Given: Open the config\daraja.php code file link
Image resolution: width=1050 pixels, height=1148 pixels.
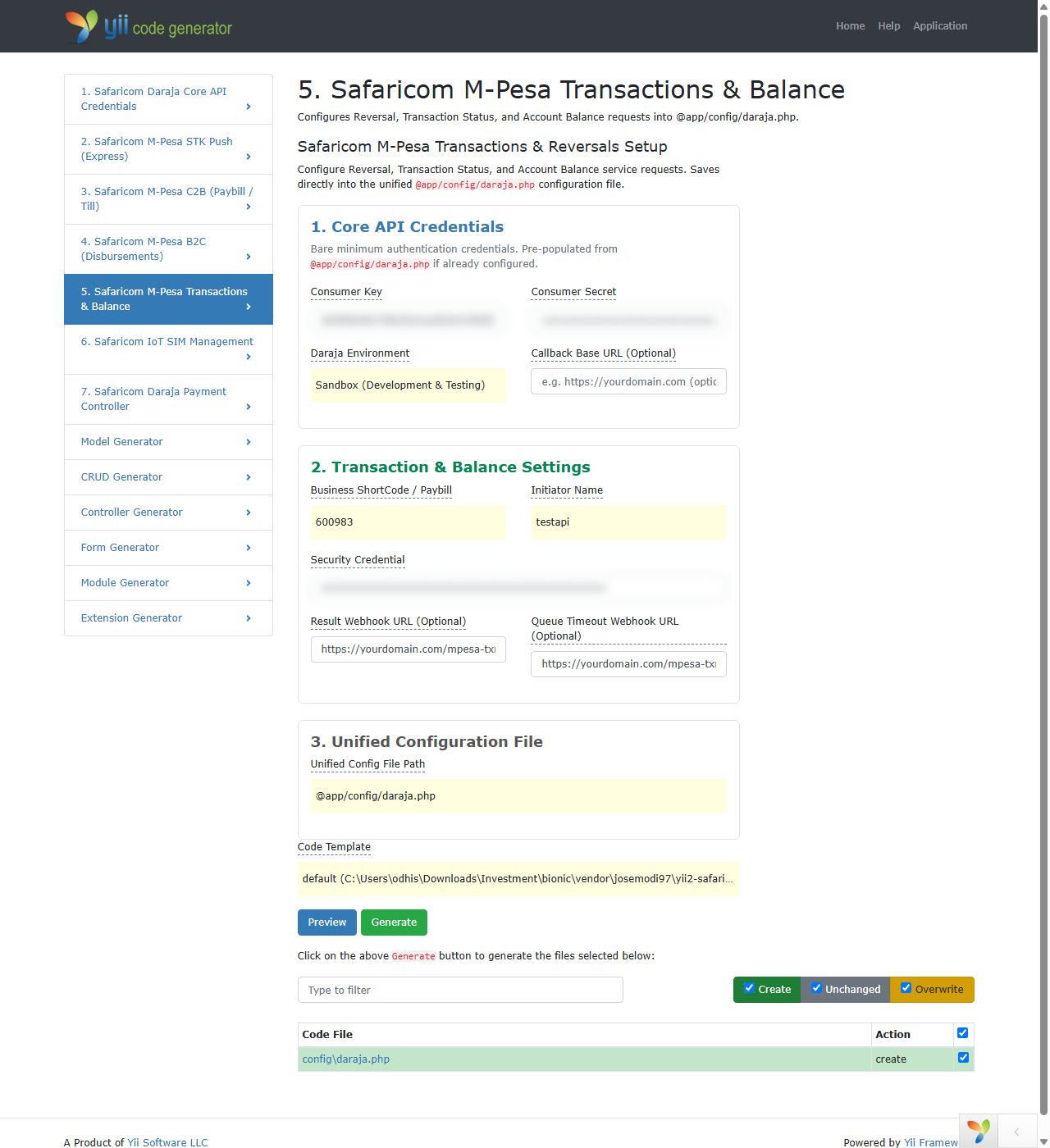Looking at the screenshot, I should (x=346, y=1059).
